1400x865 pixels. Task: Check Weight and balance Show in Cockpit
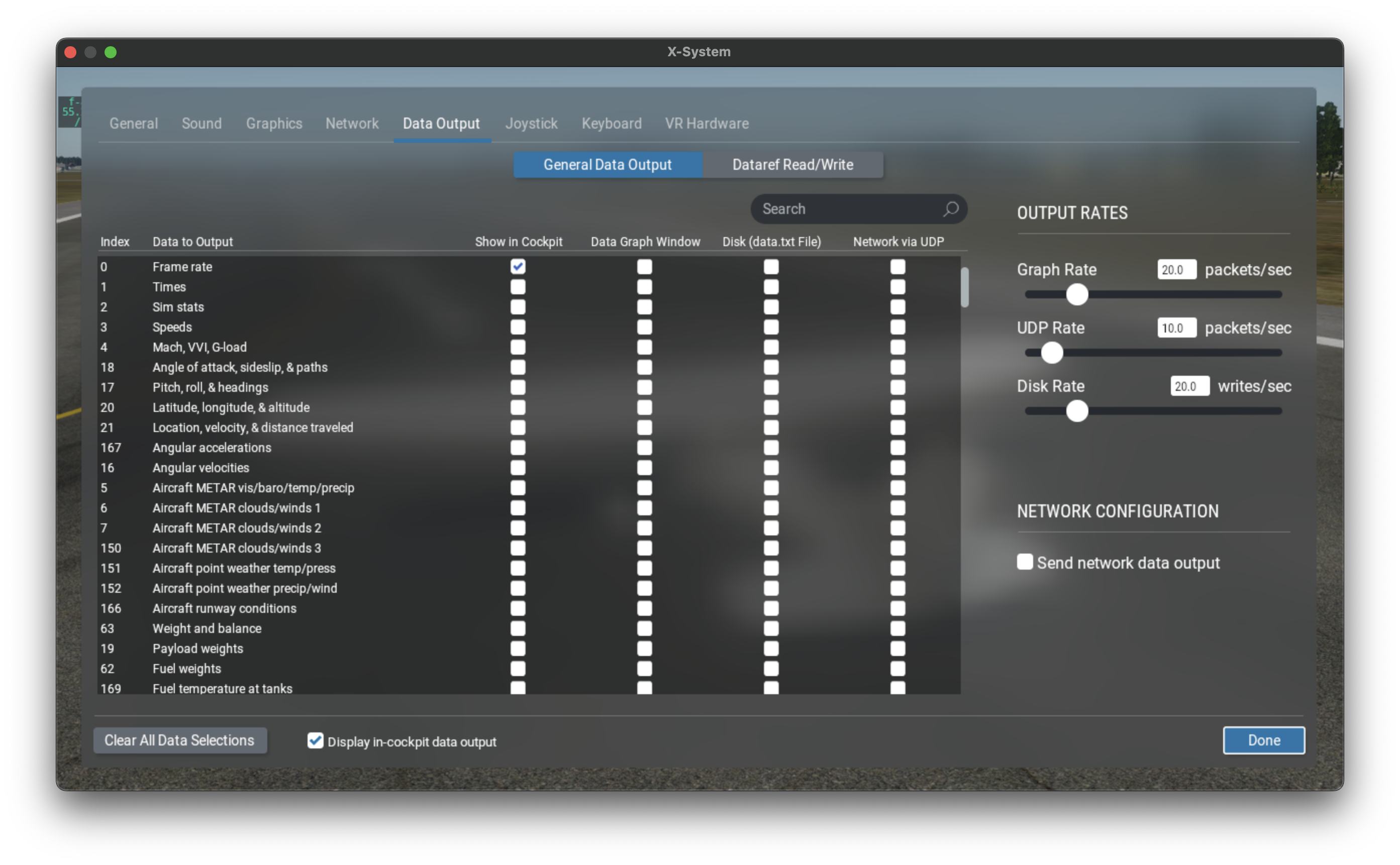coord(518,628)
